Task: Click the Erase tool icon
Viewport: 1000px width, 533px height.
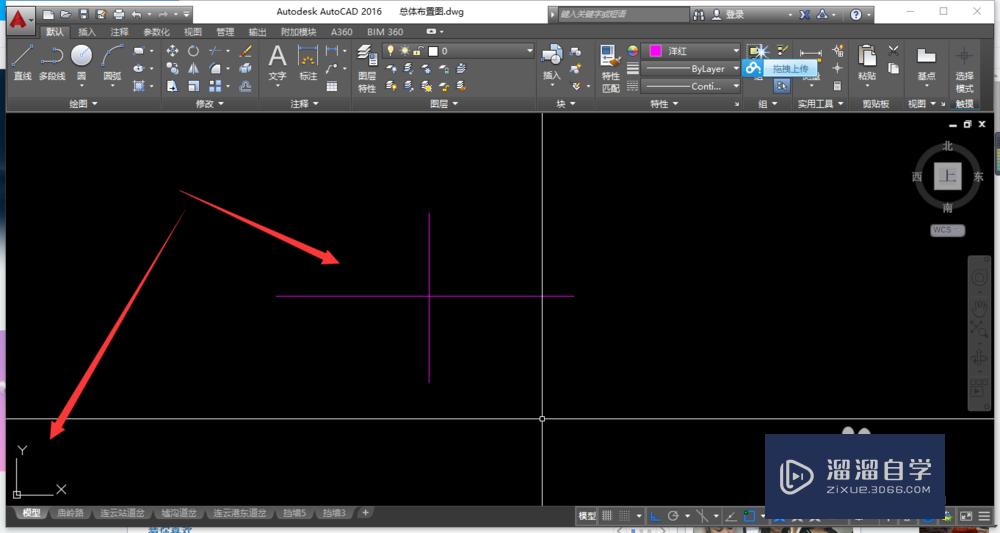Action: click(246, 51)
